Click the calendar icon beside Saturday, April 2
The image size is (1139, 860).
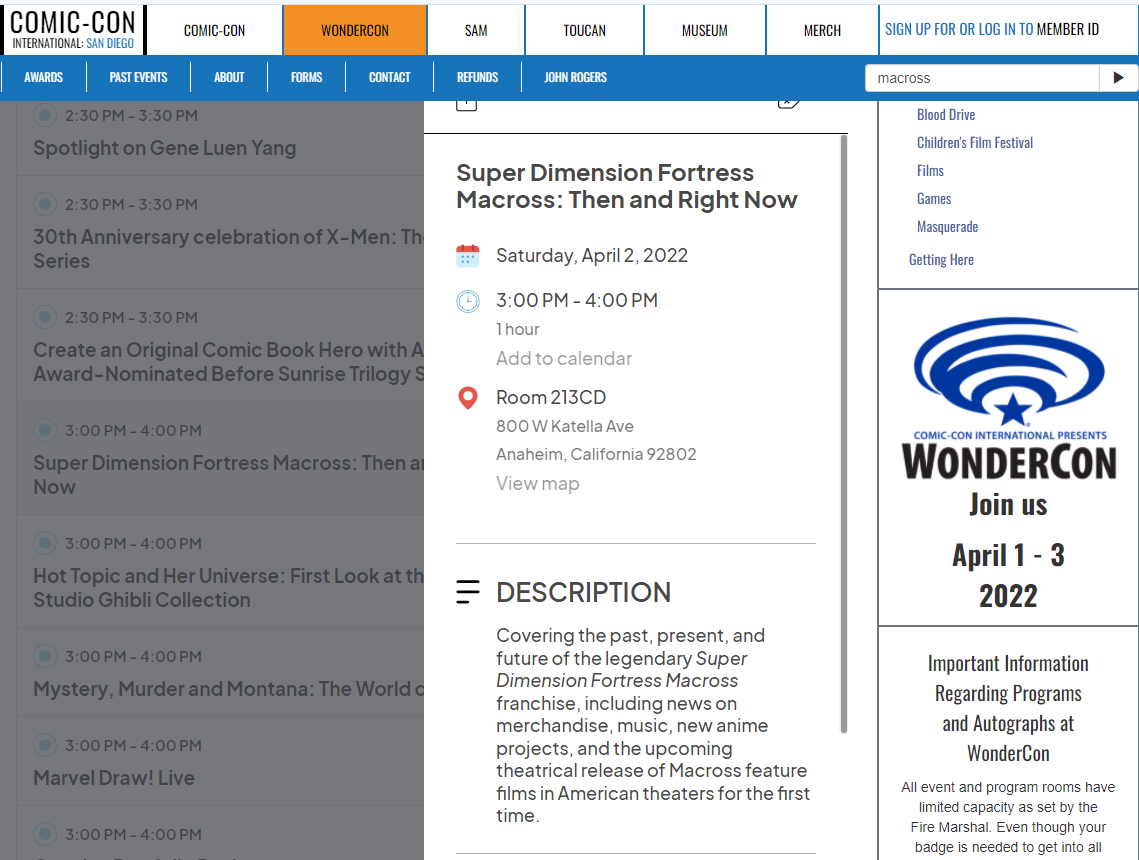pyautogui.click(x=468, y=256)
